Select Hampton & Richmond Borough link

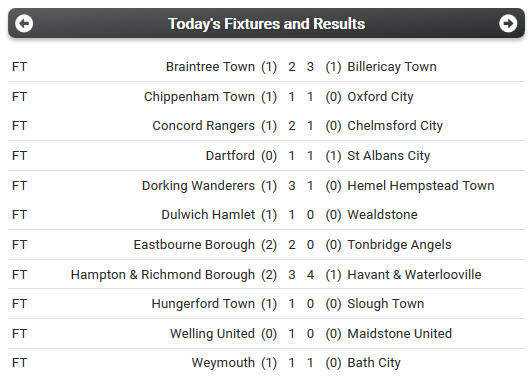pyautogui.click(x=163, y=275)
